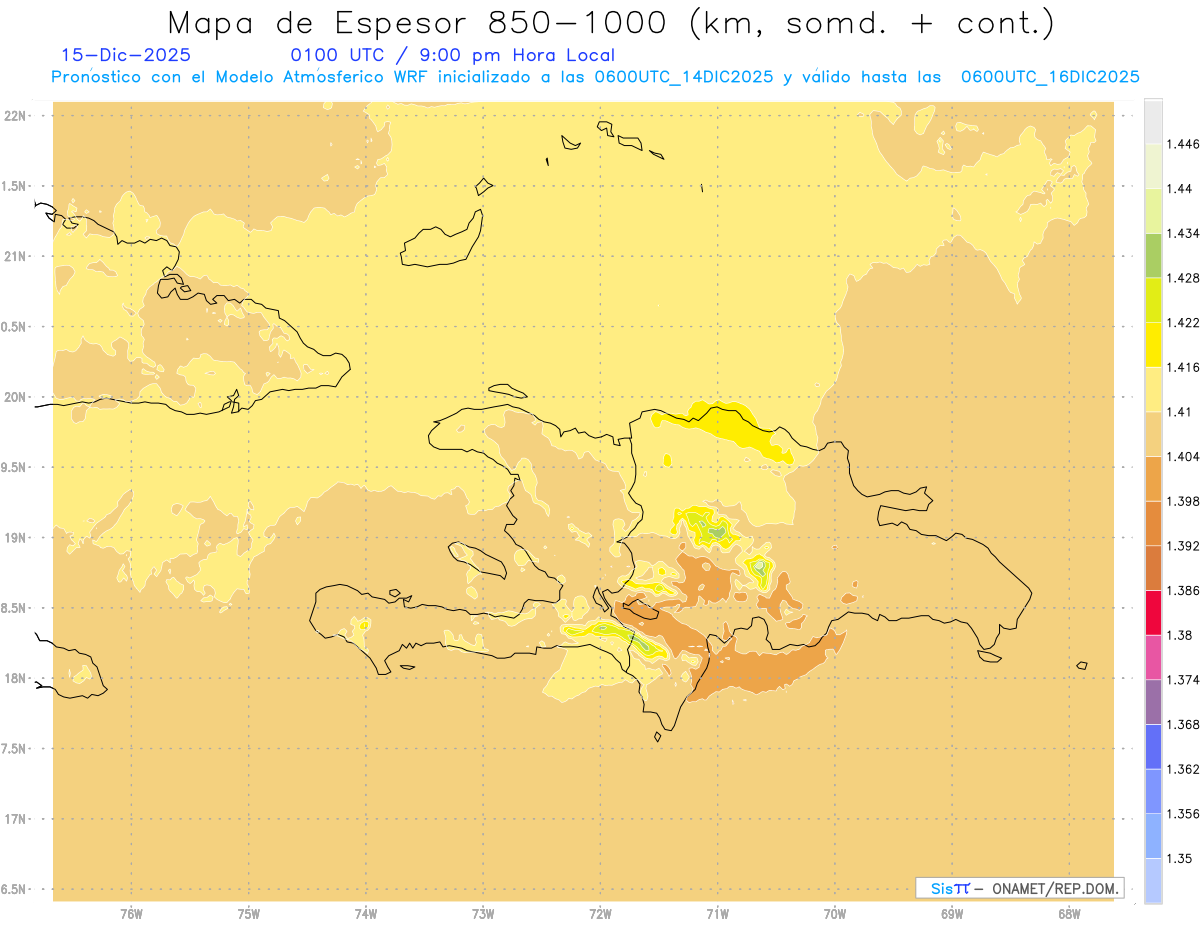Click the legend value "1.404"

pos(1183,457)
